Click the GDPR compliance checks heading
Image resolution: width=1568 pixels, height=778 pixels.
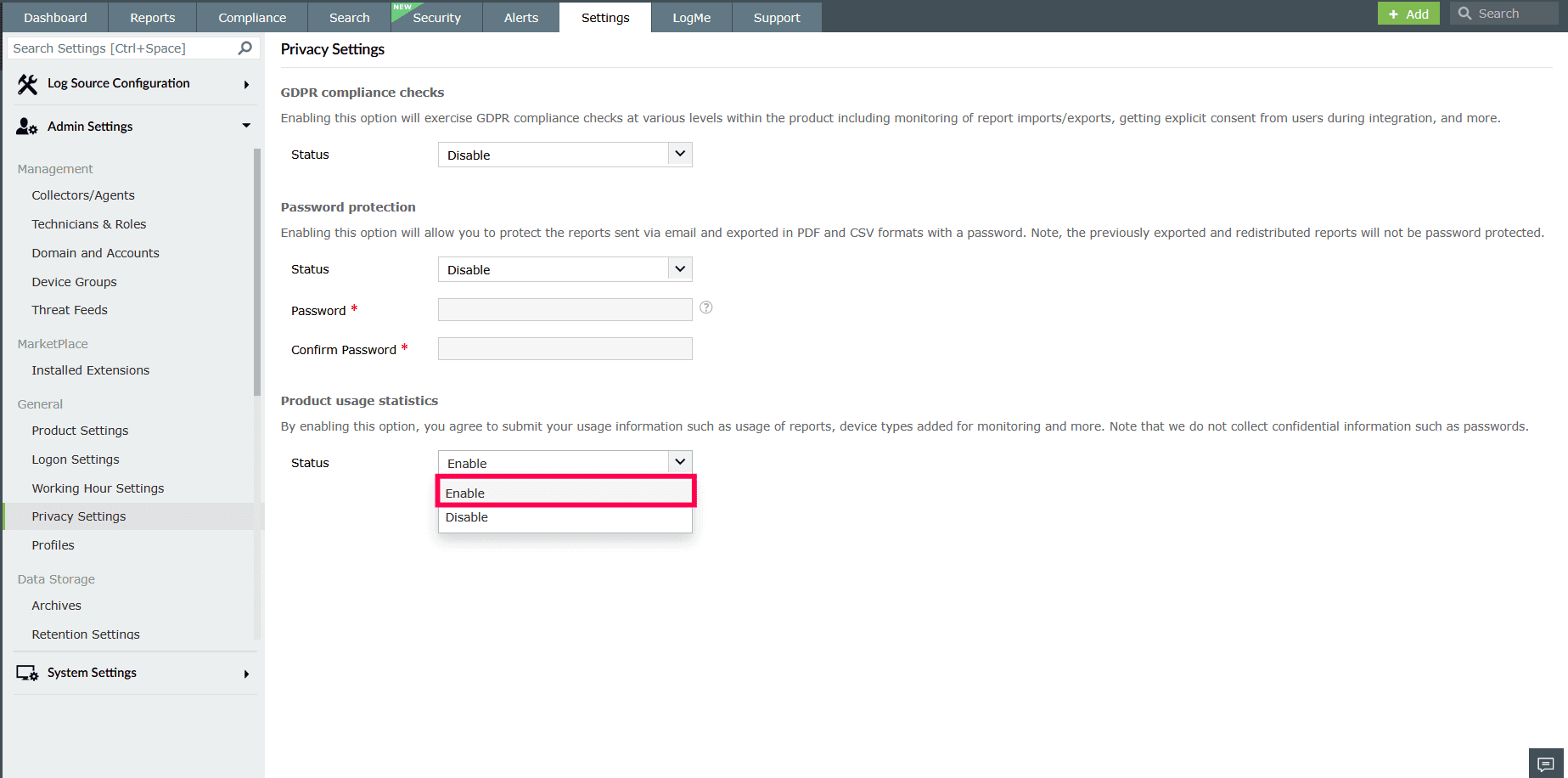tap(362, 93)
